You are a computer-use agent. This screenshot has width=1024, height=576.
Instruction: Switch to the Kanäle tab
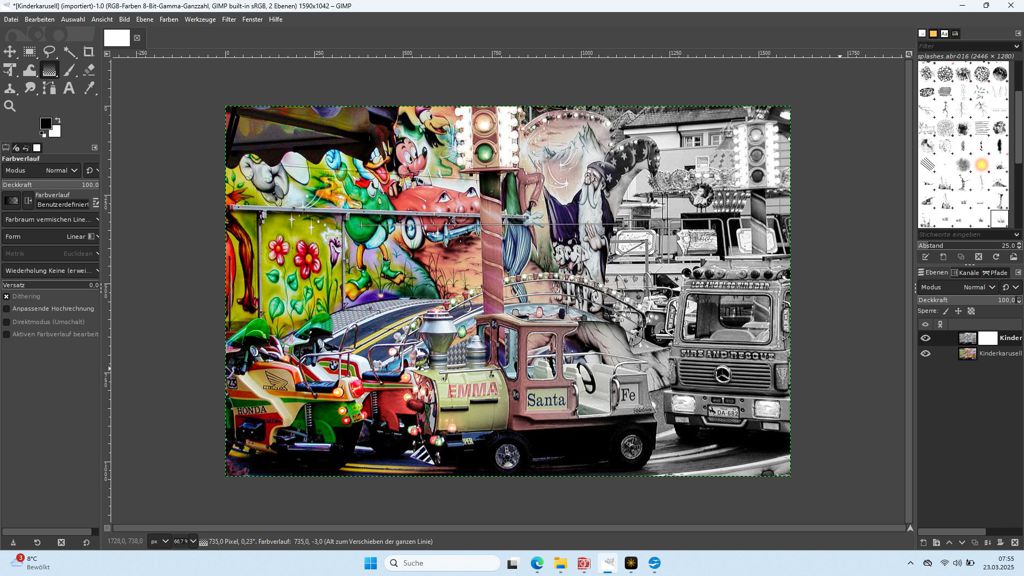(965, 272)
